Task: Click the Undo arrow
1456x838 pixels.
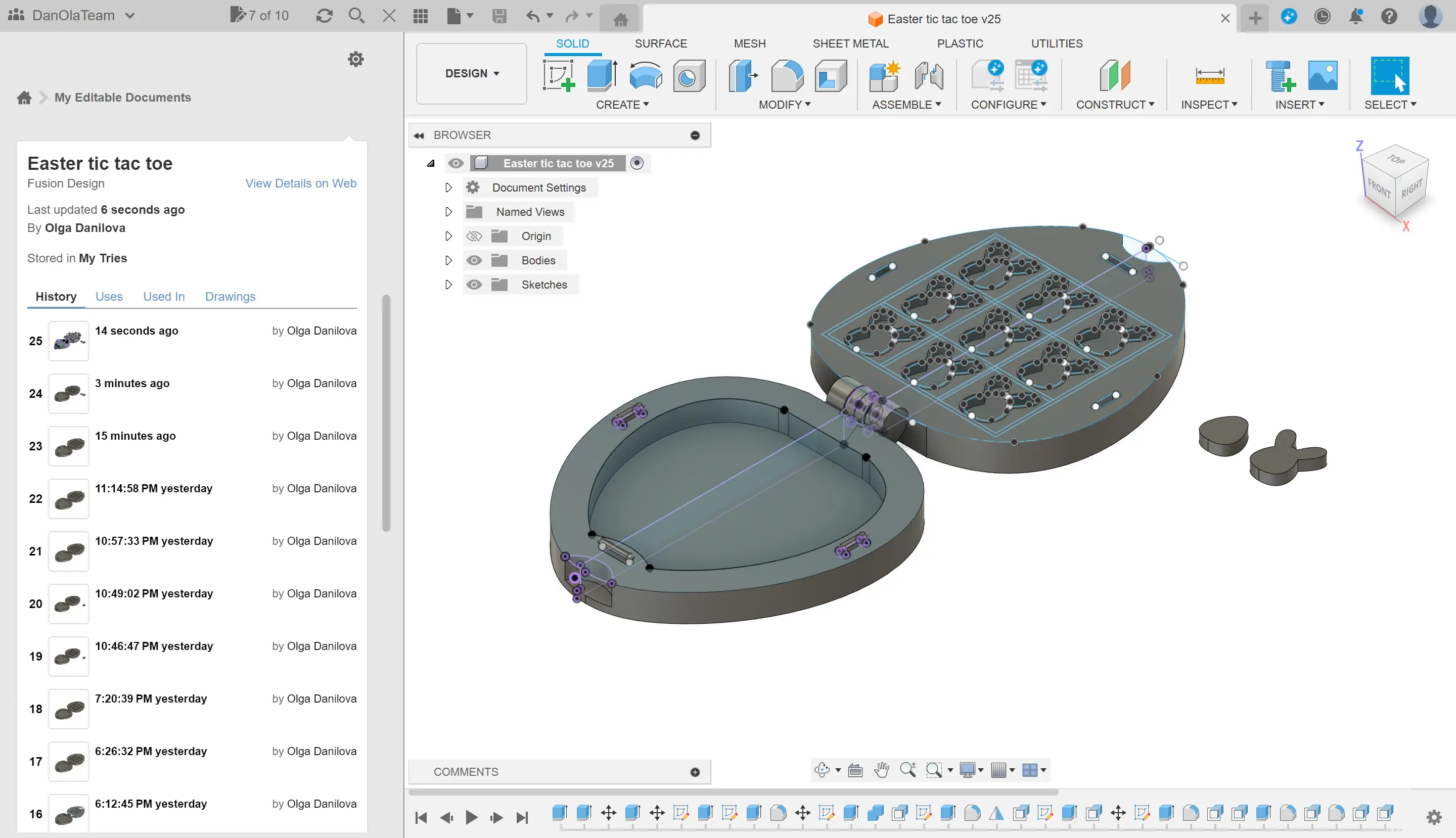Action: click(532, 16)
